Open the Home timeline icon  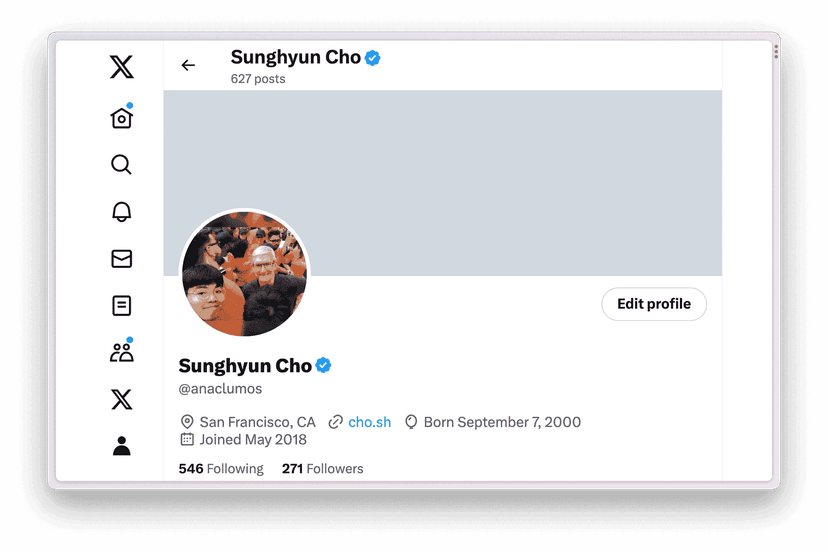121,117
